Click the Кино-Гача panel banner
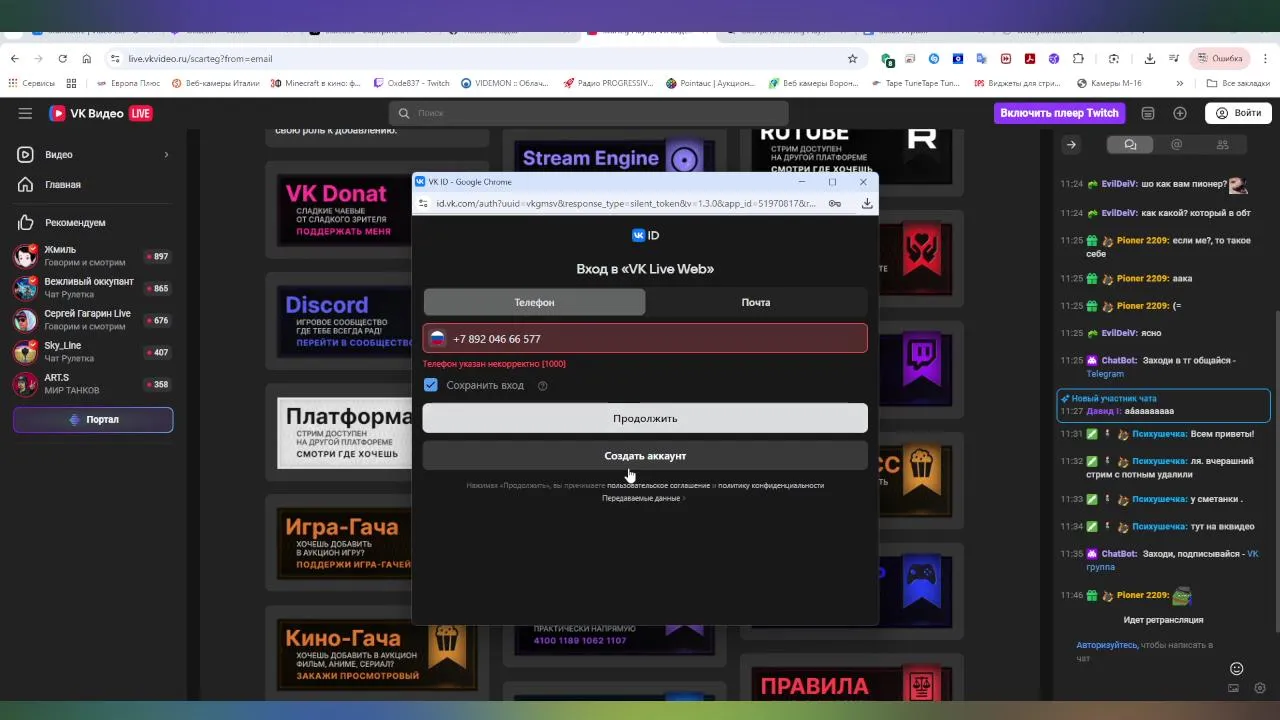The height and width of the screenshot is (720, 1280). coord(376,655)
